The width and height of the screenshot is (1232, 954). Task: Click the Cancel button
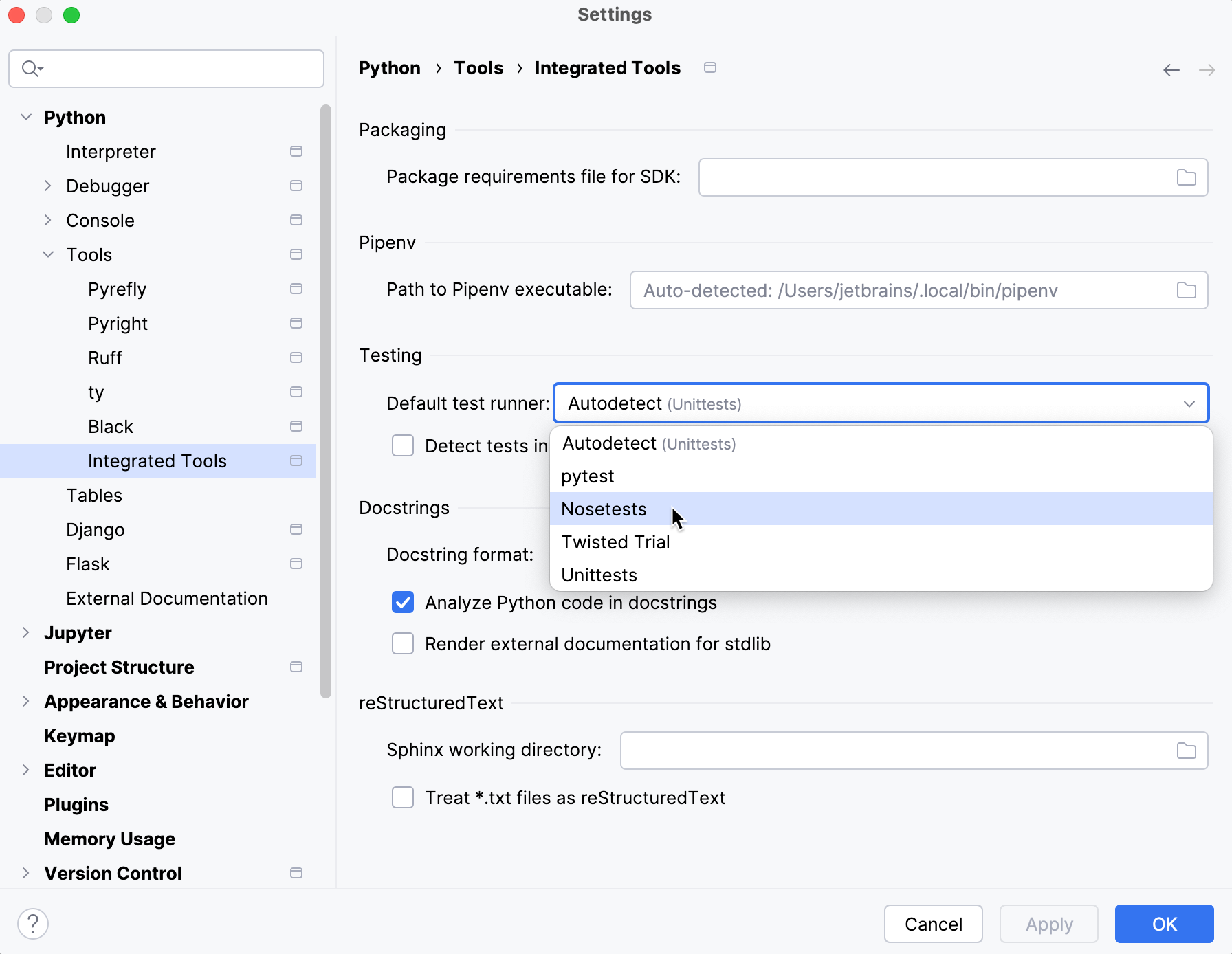coord(933,924)
